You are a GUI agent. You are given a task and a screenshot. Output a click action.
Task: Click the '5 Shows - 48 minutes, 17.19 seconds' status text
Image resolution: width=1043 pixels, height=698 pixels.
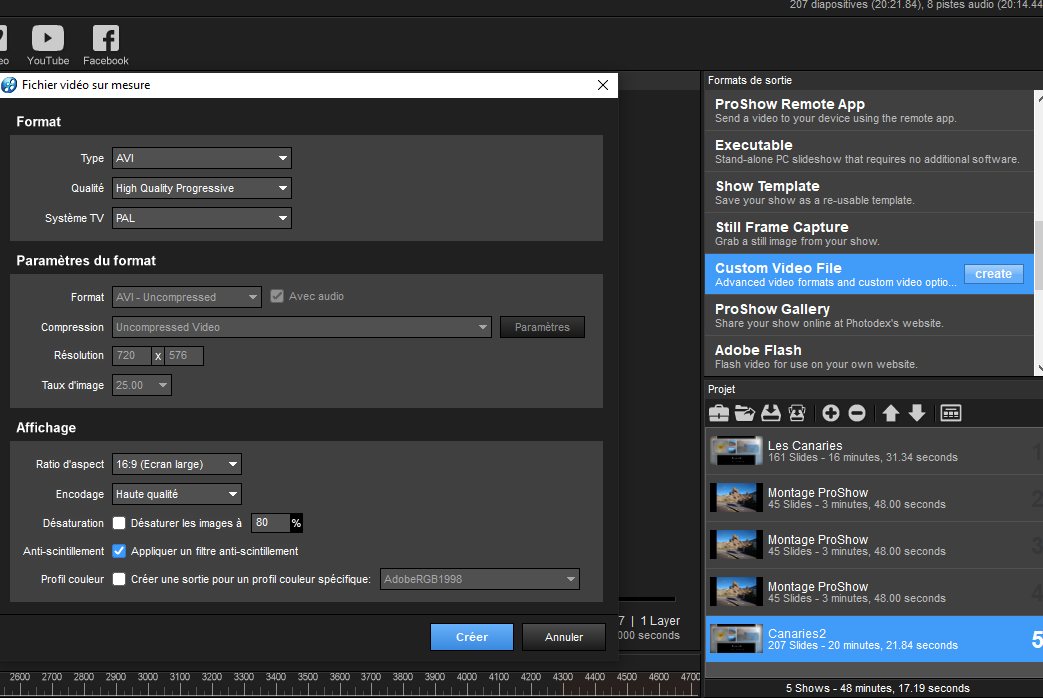(x=877, y=688)
